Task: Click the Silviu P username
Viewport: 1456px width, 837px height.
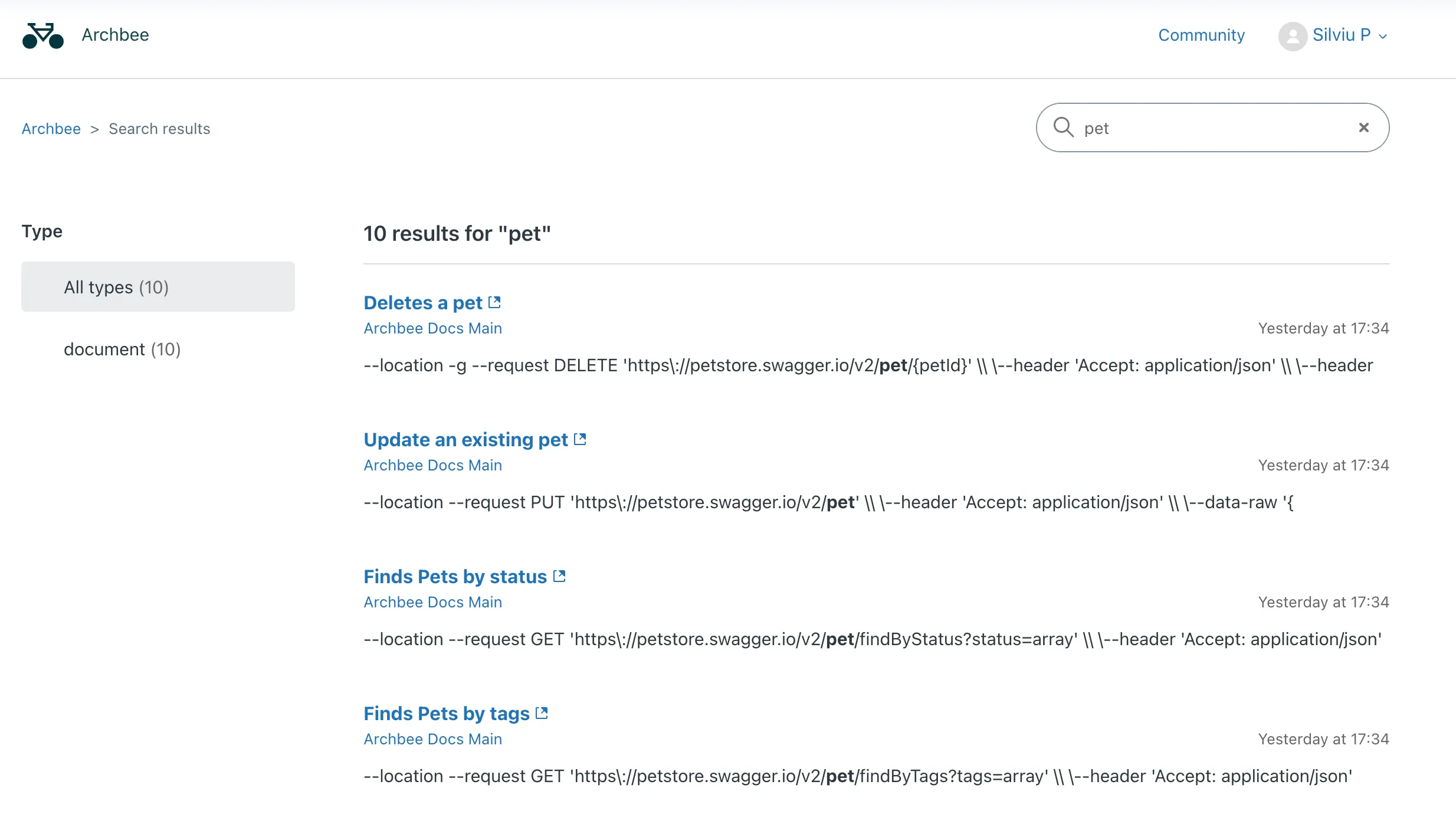Action: [x=1342, y=35]
